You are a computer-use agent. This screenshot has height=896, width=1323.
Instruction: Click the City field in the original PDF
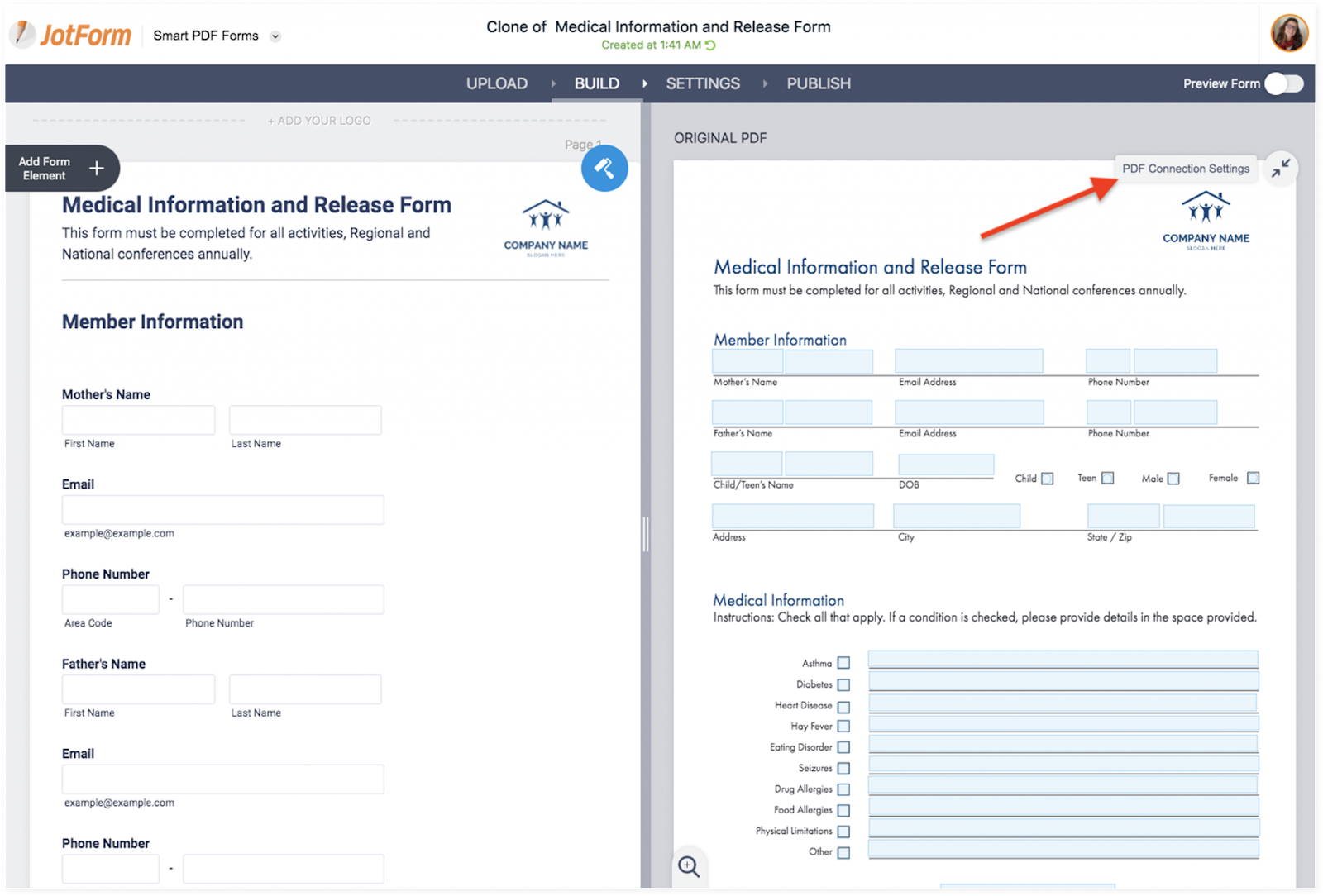[x=957, y=516]
